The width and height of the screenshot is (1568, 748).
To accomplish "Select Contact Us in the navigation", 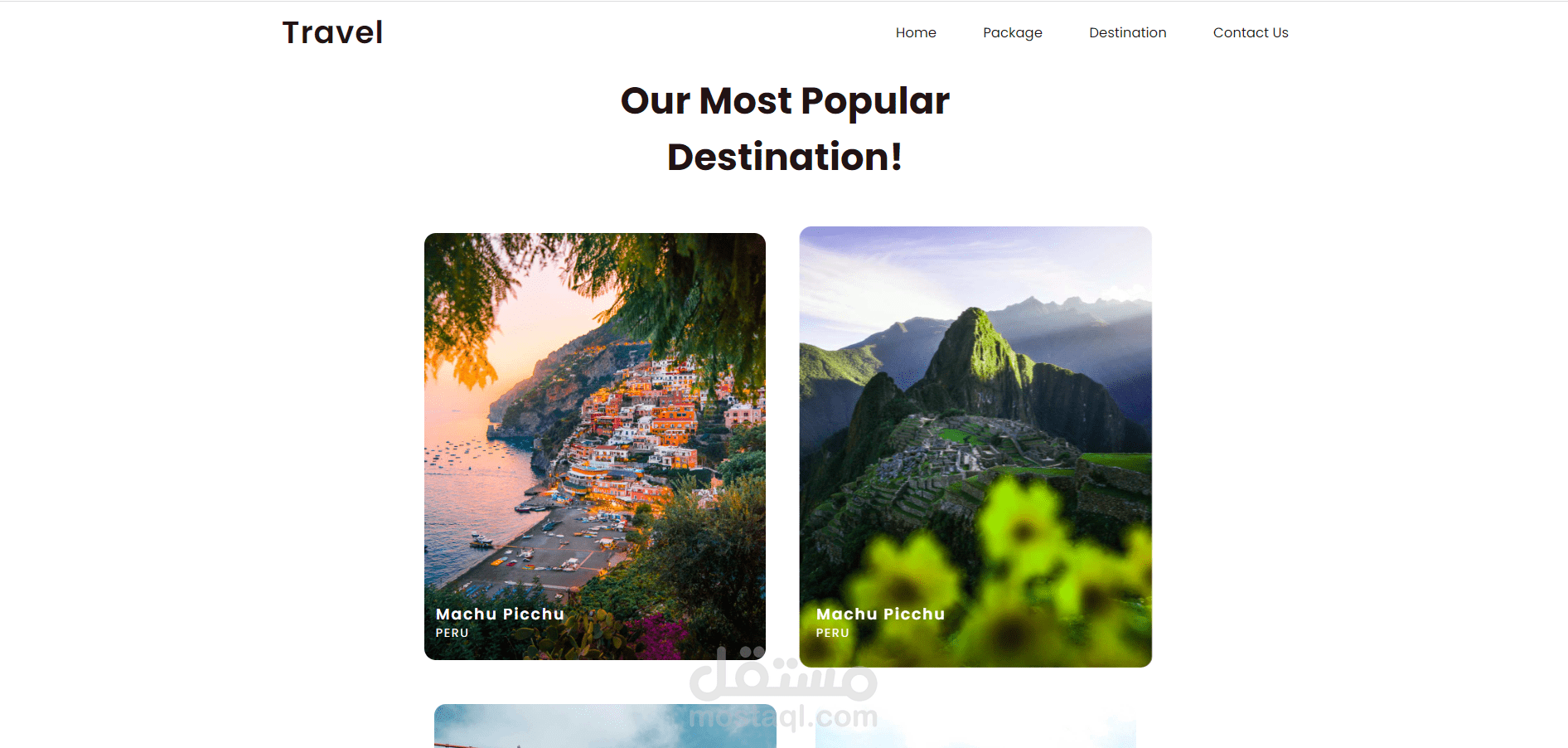I will tap(1251, 32).
